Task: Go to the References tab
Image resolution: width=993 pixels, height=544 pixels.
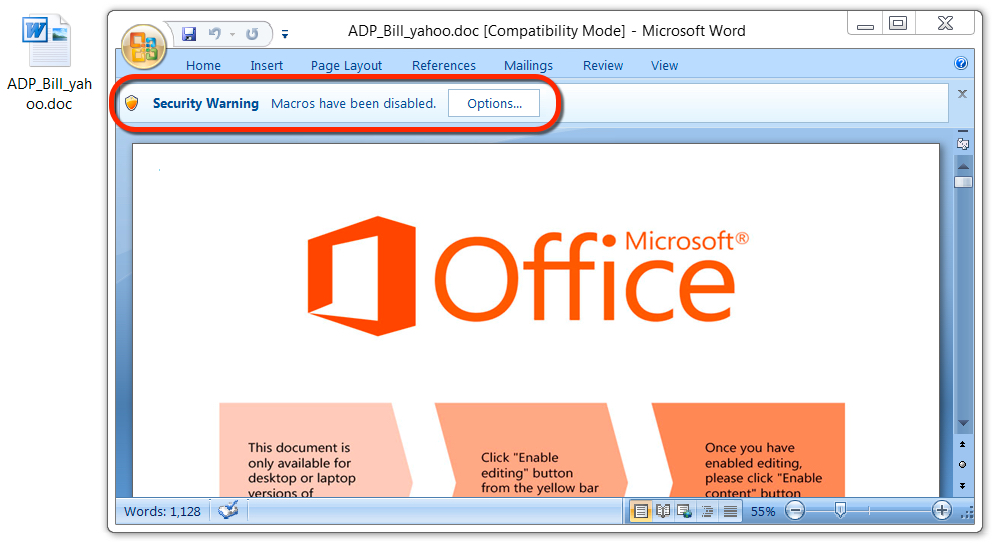Action: [x=444, y=65]
